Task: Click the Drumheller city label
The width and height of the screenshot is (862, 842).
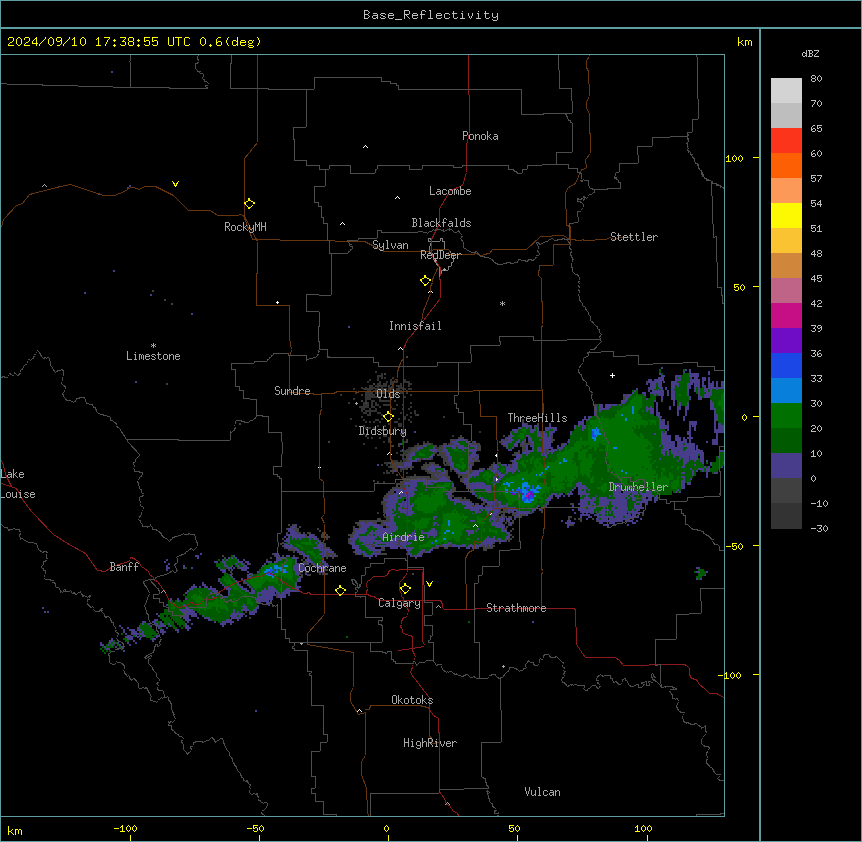Action: click(638, 487)
